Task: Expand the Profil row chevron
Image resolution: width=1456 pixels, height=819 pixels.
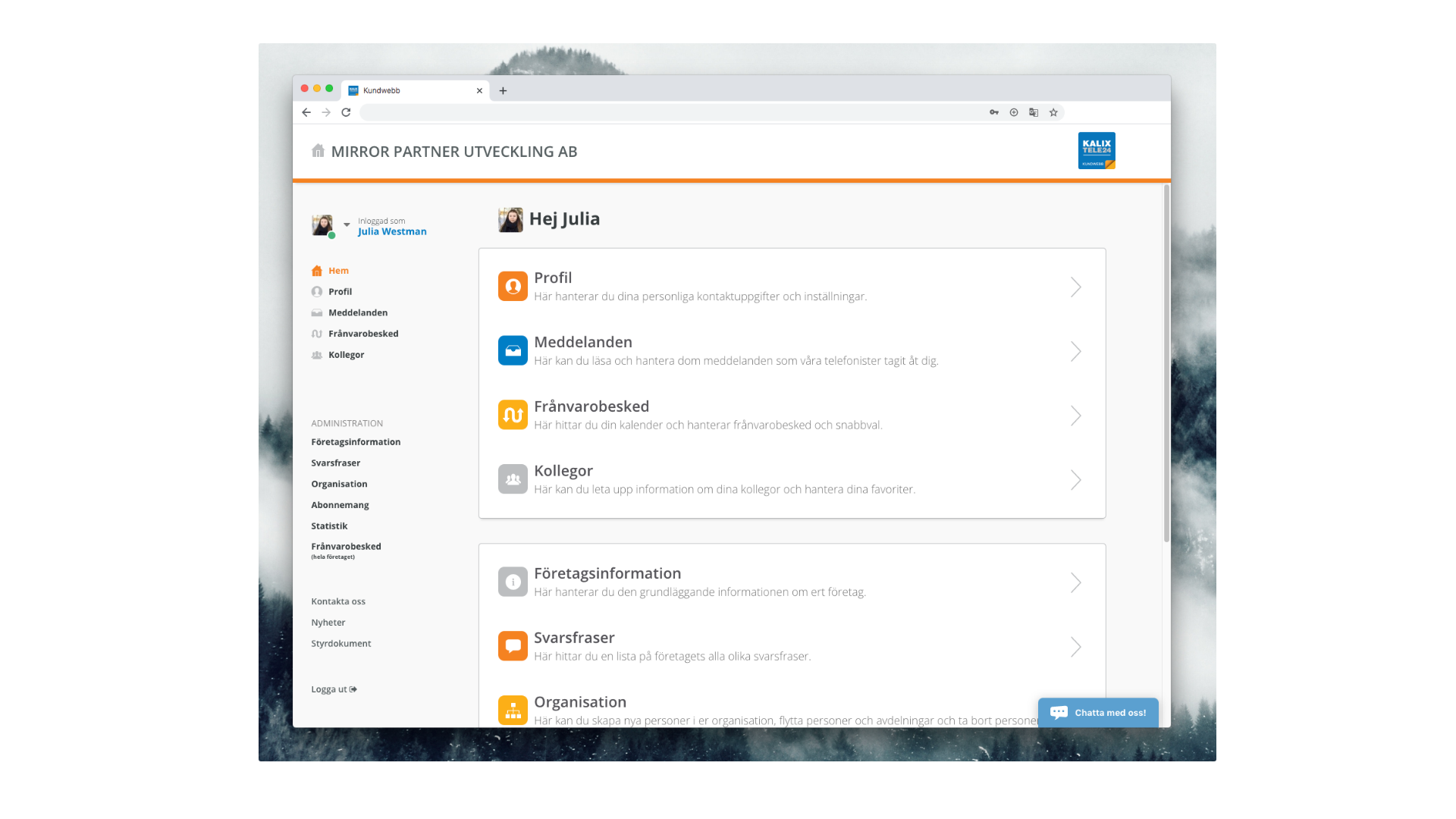Action: [x=1075, y=287]
